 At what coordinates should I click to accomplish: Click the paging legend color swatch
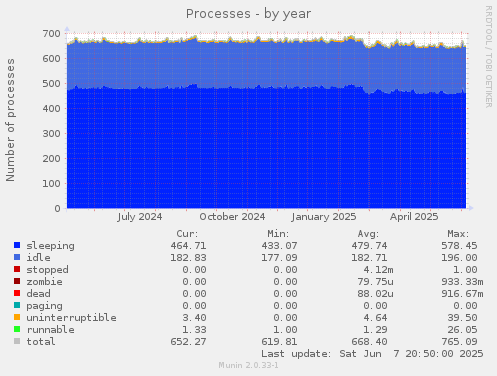pos(17,305)
